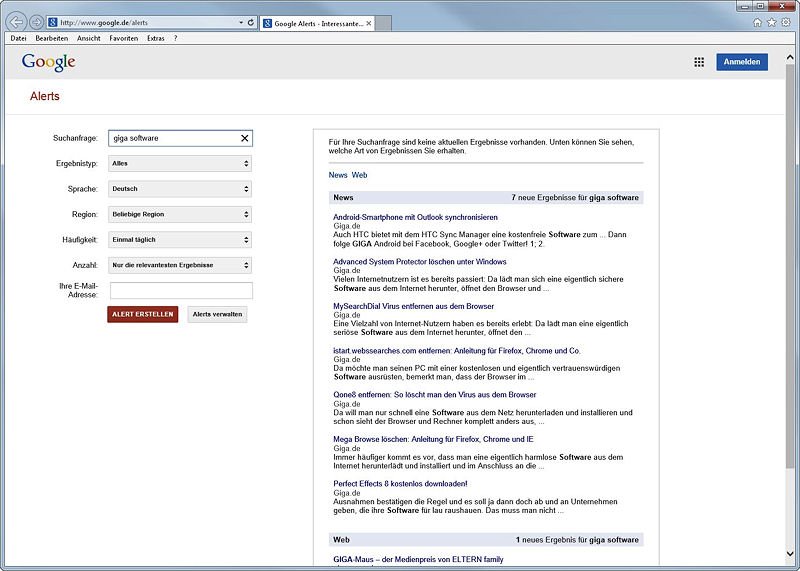
Task: Open the Datei menu
Action: point(18,38)
